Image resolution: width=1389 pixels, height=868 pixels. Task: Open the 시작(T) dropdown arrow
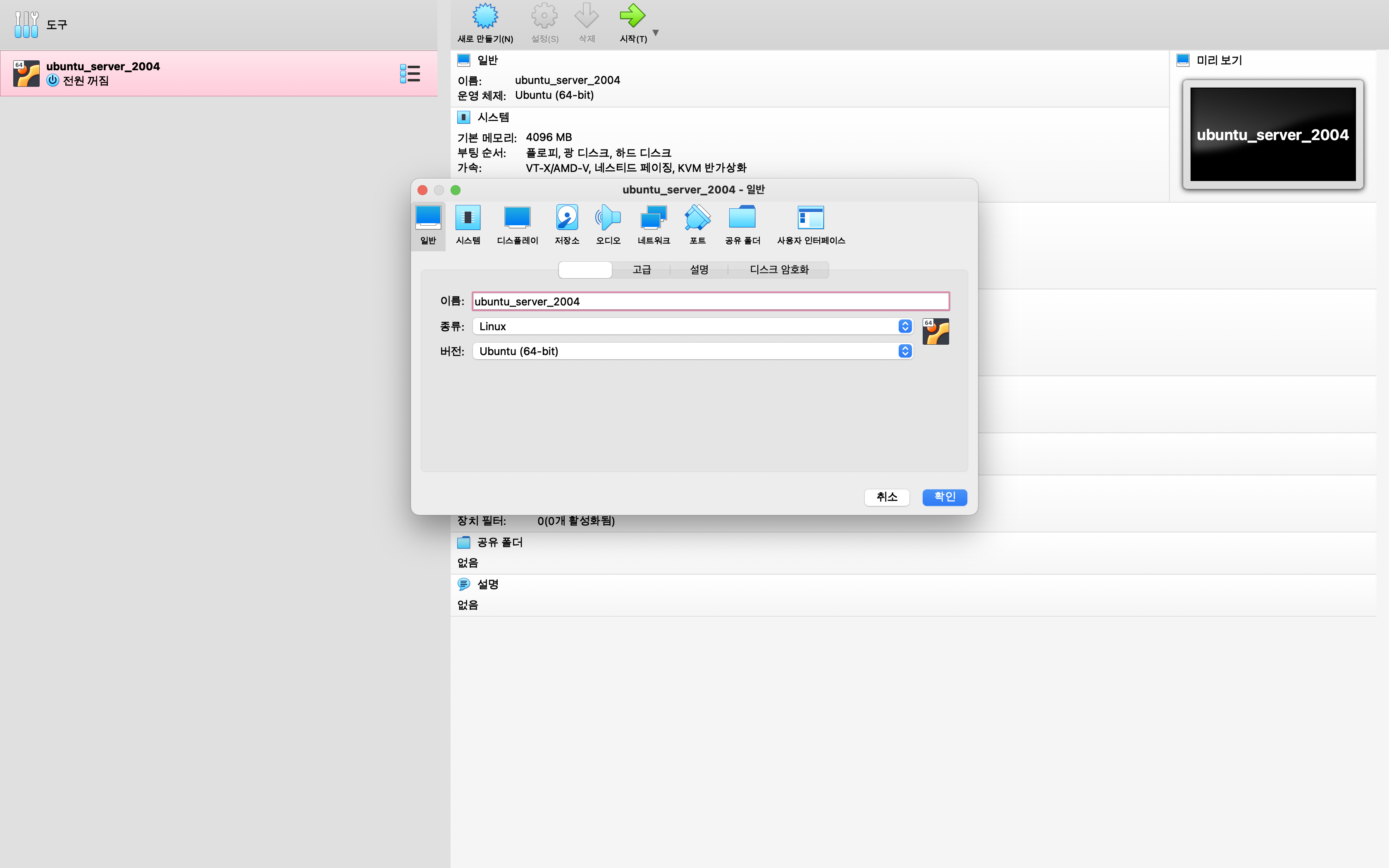[x=656, y=33]
